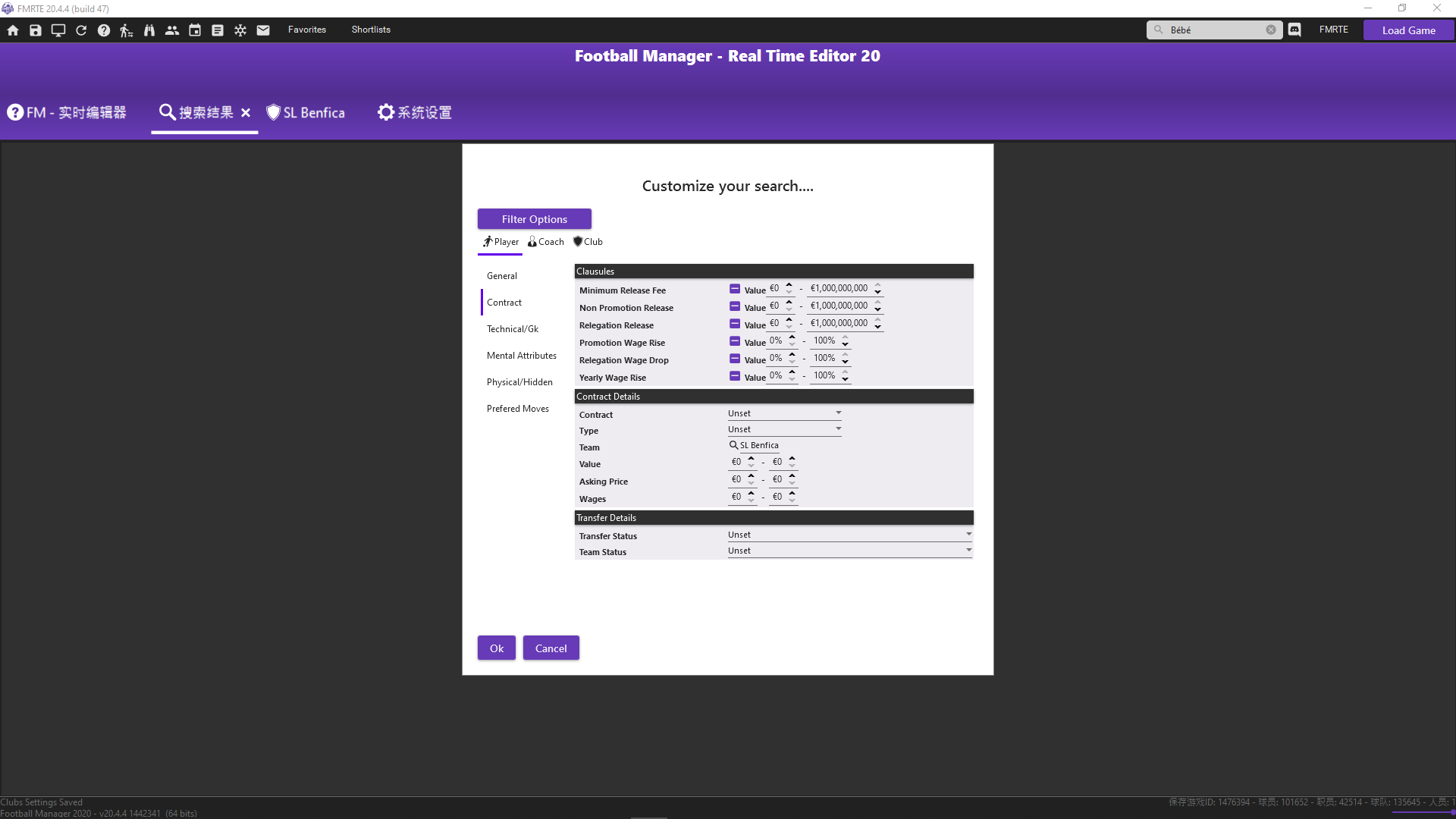Select the Coach filter tab

tap(546, 242)
